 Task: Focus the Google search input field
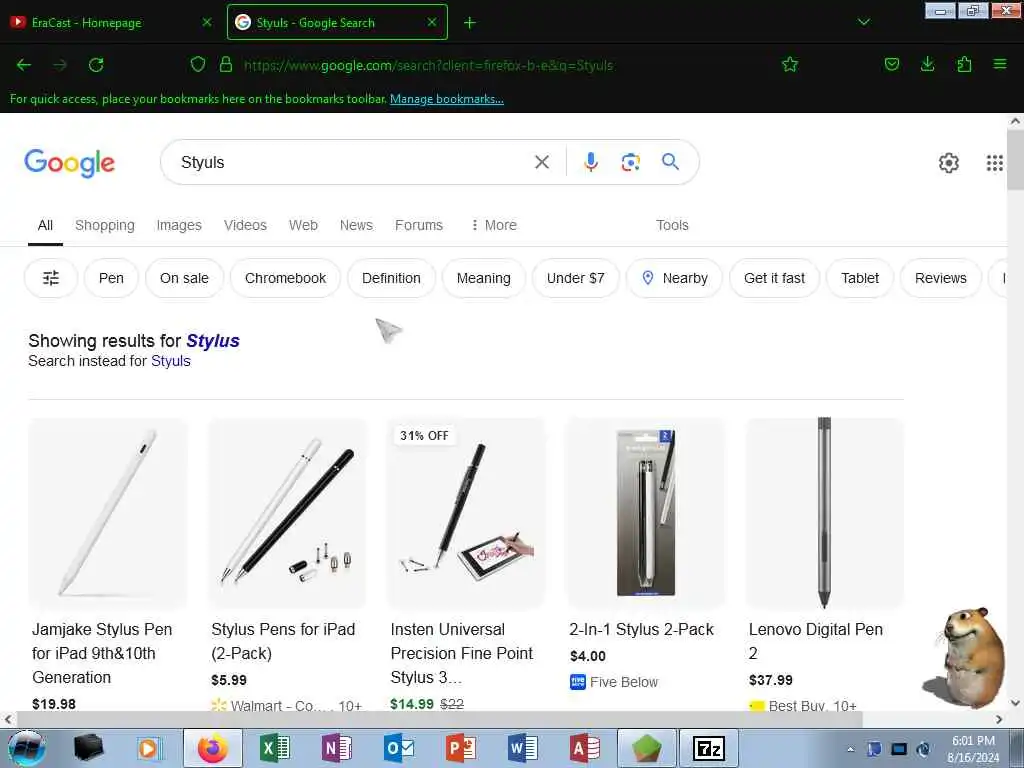[353, 162]
